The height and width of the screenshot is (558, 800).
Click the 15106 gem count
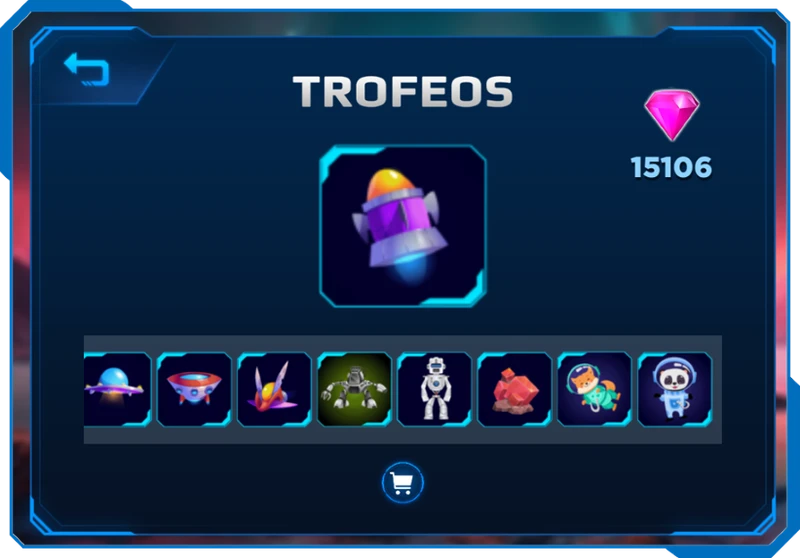point(671,167)
